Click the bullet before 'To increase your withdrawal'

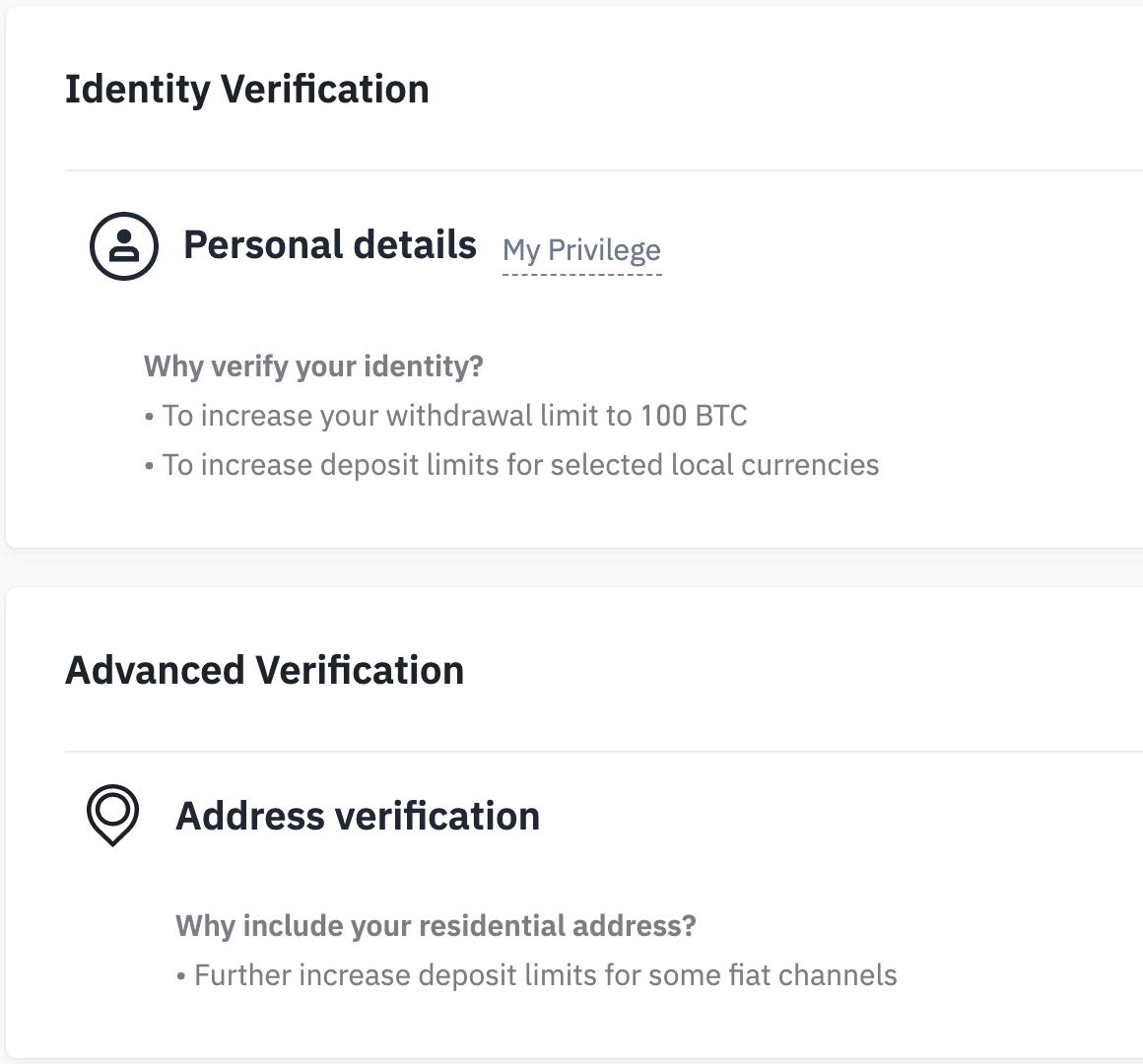point(150,417)
